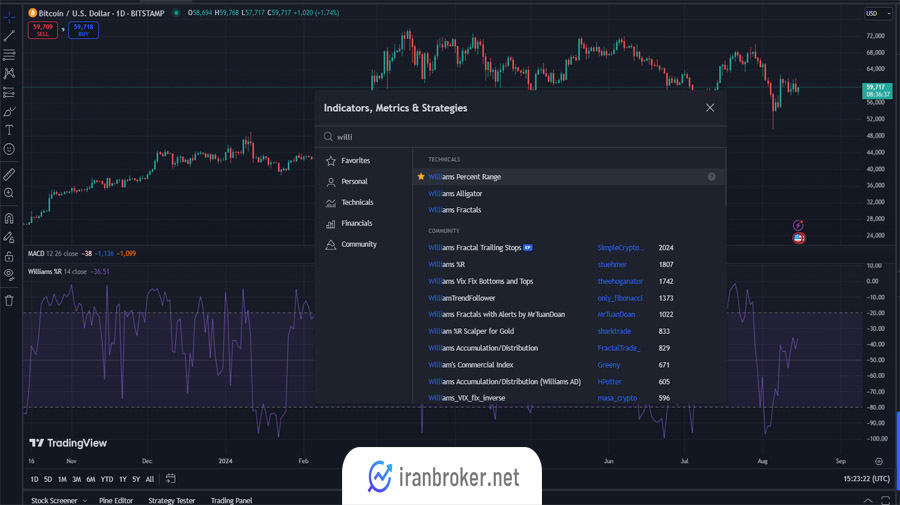Viewport: 900px width, 505px height.
Task: Toggle magnet mode
Action: coord(9,219)
